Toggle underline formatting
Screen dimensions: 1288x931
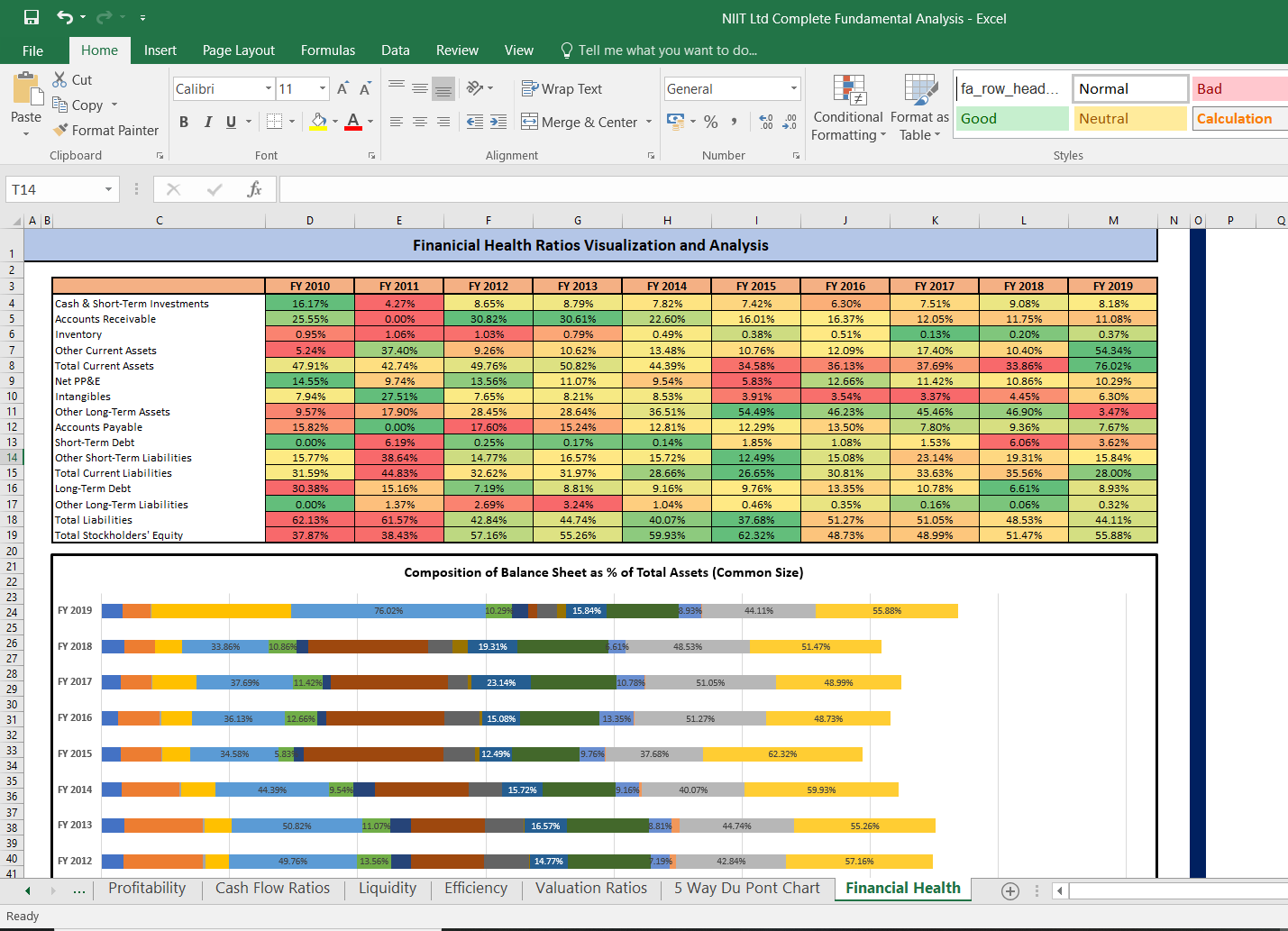(231, 121)
